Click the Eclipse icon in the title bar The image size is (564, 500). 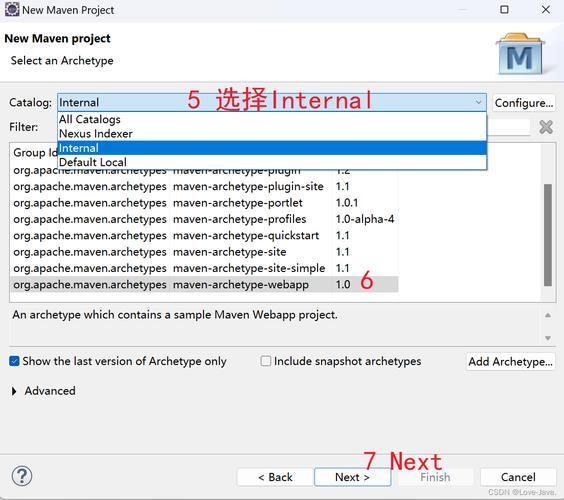pos(12,10)
